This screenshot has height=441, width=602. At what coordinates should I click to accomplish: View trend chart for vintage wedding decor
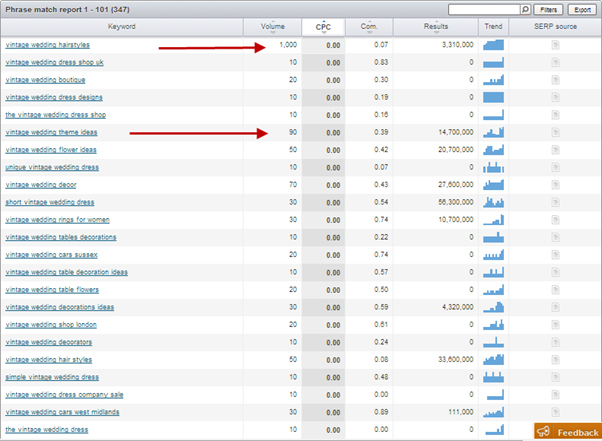coord(493,185)
